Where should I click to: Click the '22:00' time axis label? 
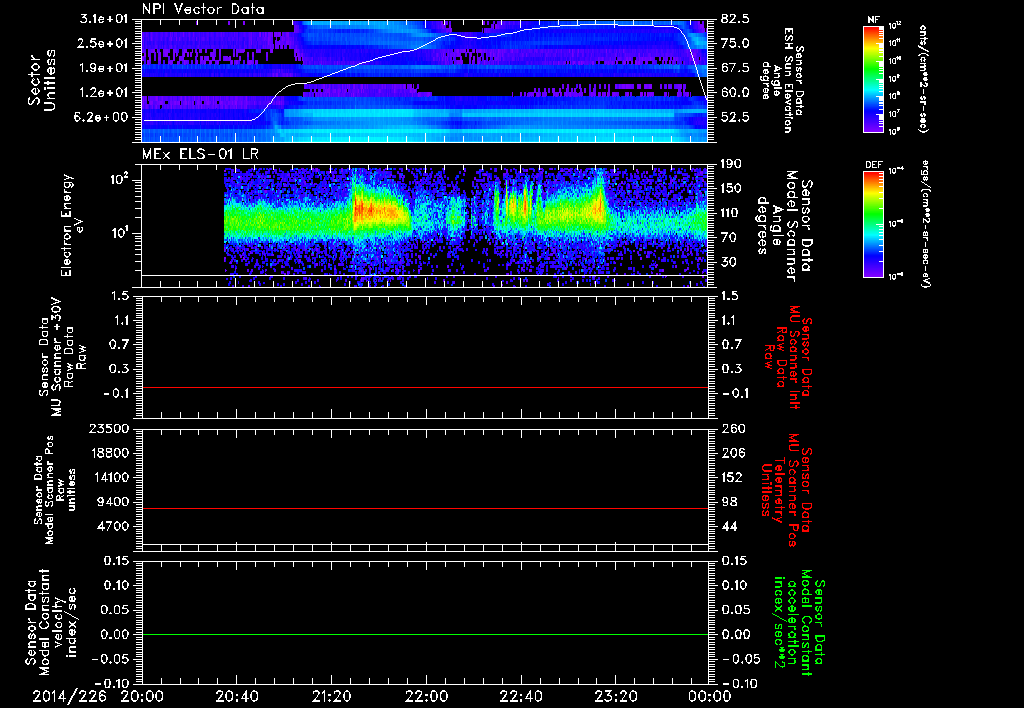[426, 696]
